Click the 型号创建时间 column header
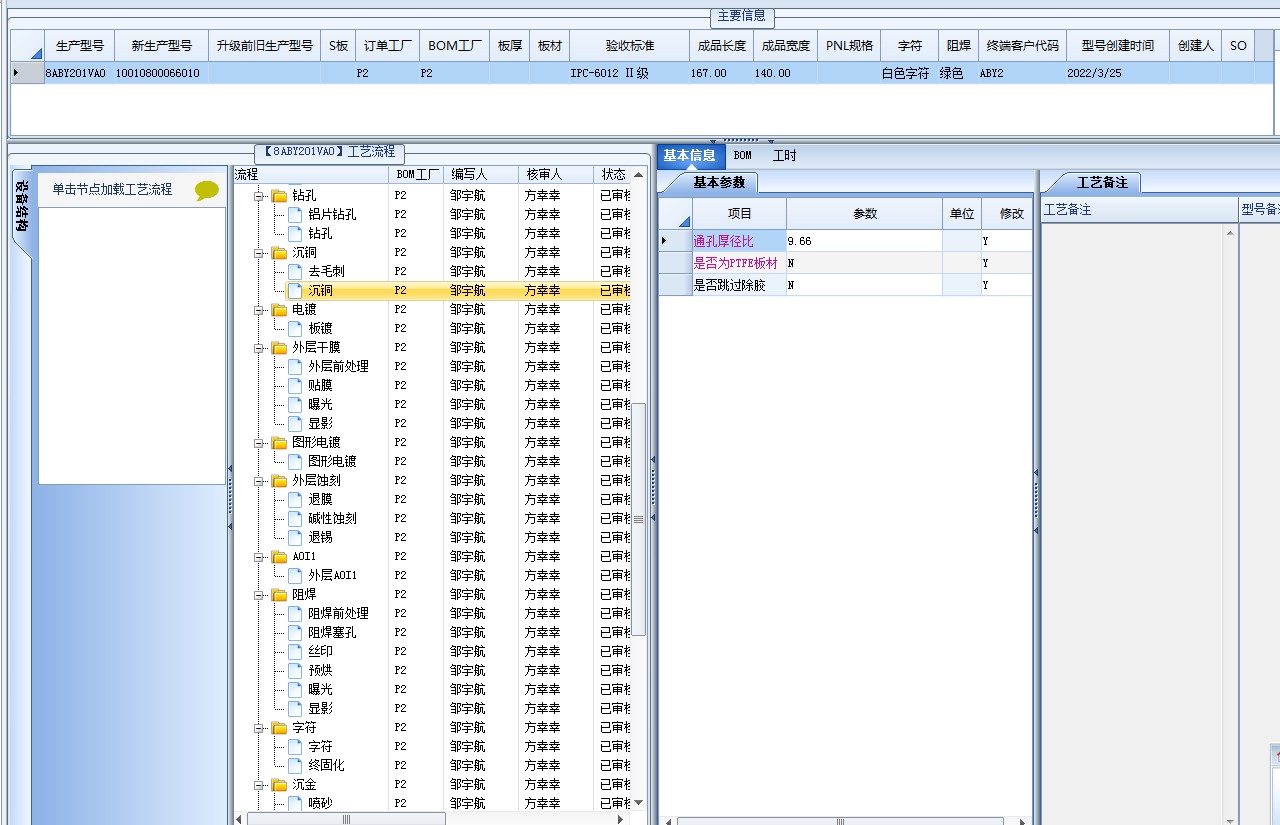Image resolution: width=1280 pixels, height=825 pixels. click(1117, 46)
